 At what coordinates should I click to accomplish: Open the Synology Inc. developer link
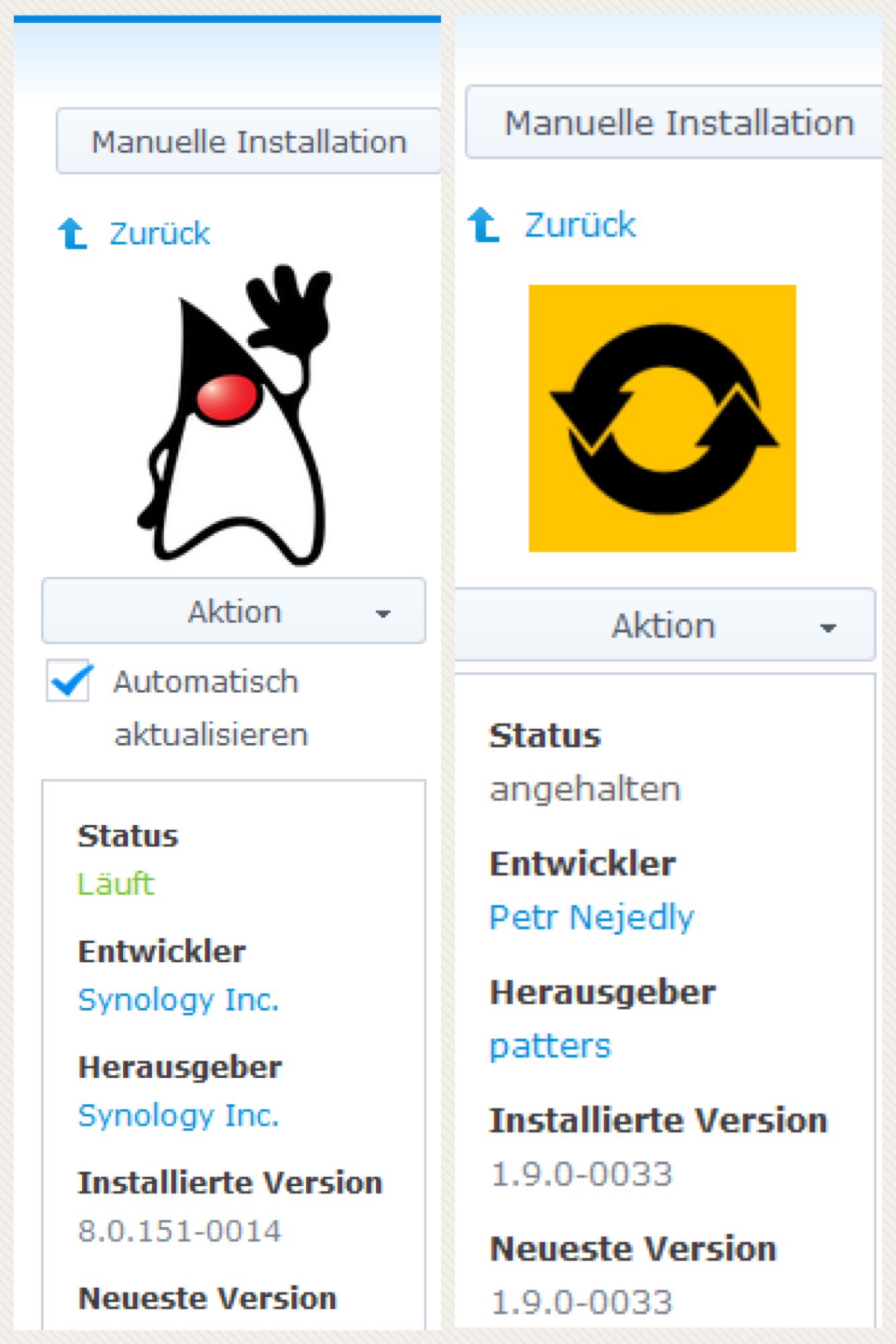[179, 999]
